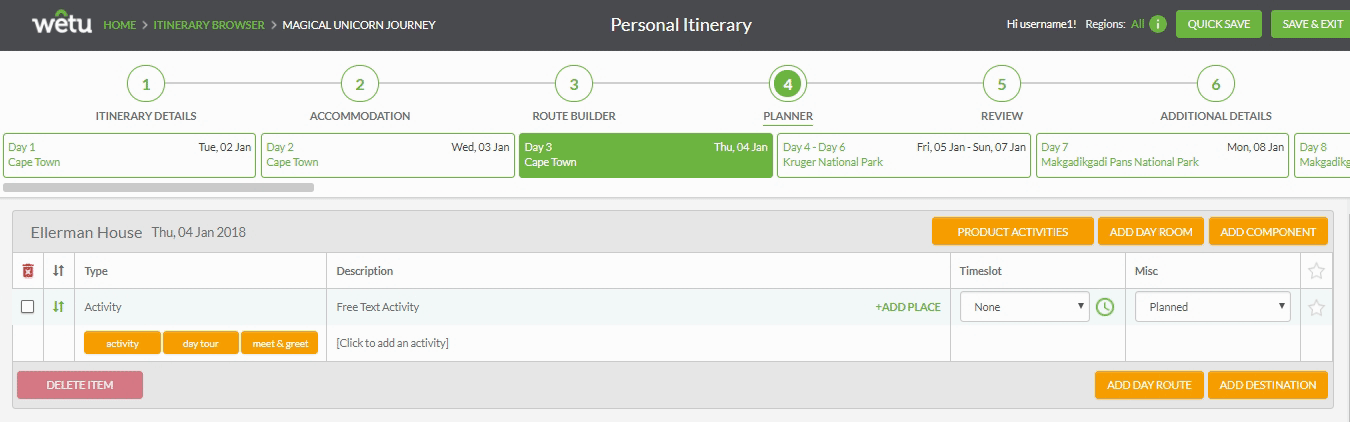Click the green reorder arrows on Activity row
Screen dimensions: 1350x422
58,307
